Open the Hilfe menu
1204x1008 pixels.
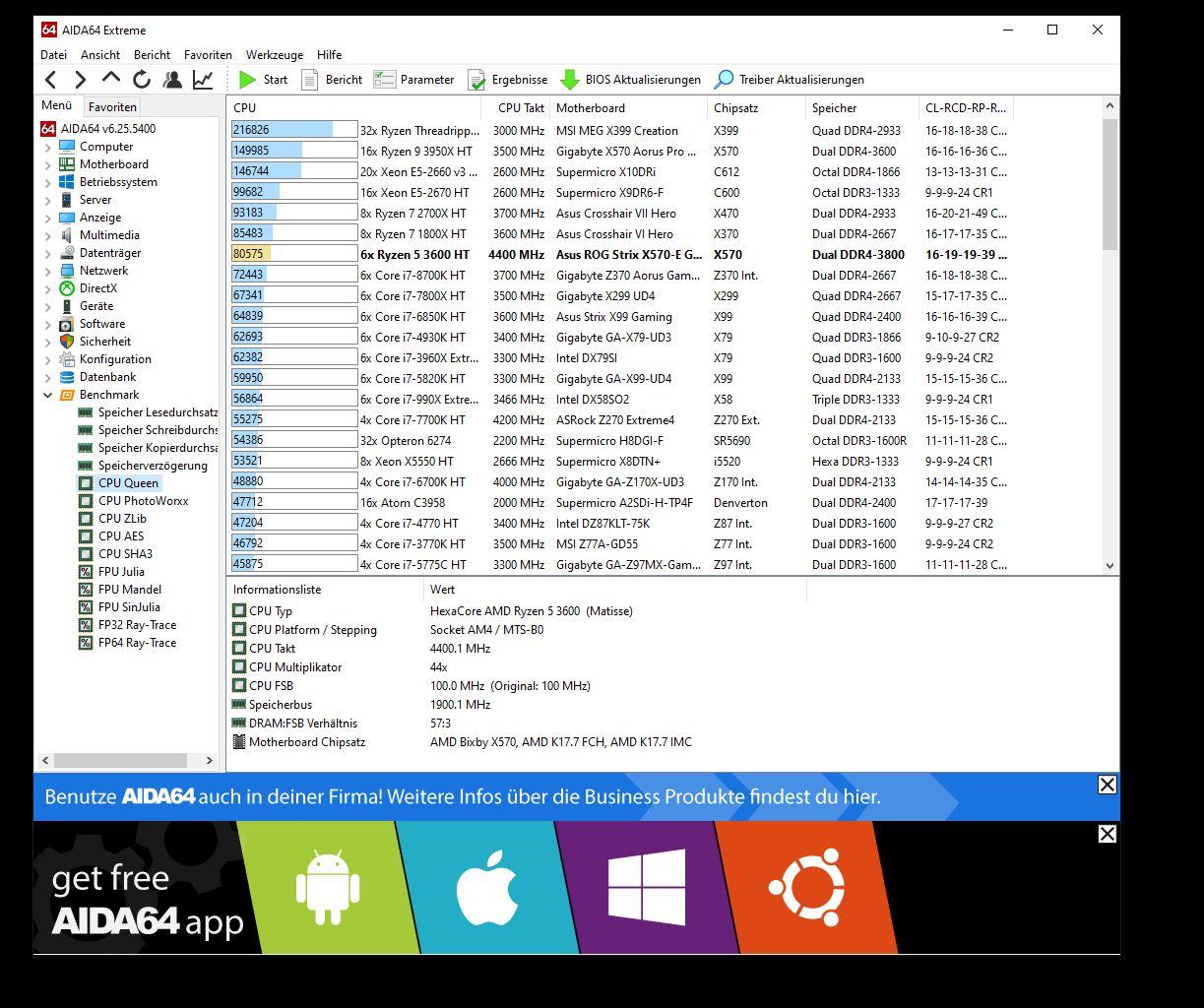[330, 55]
